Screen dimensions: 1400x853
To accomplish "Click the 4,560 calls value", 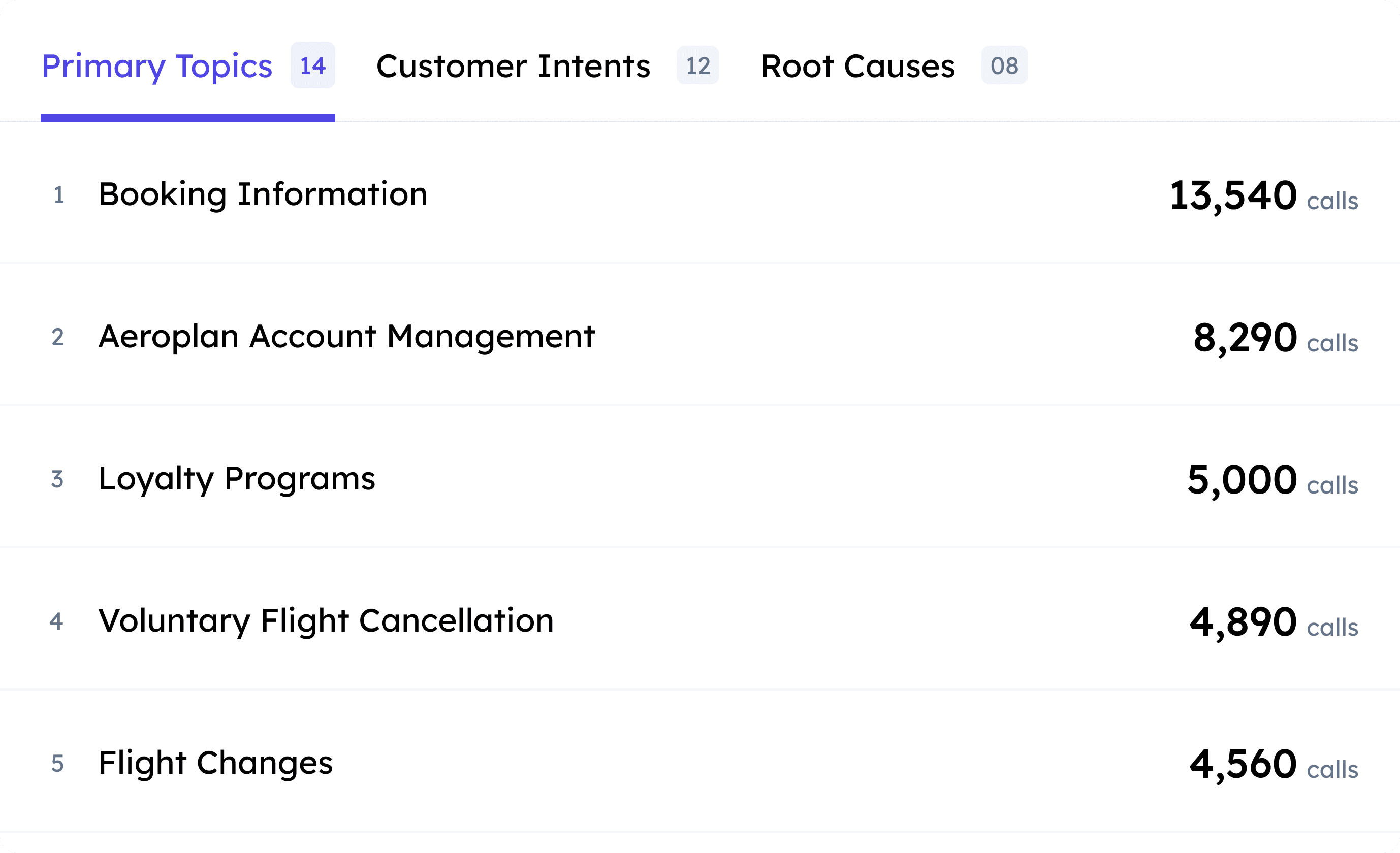I will pyautogui.click(x=1272, y=764).
